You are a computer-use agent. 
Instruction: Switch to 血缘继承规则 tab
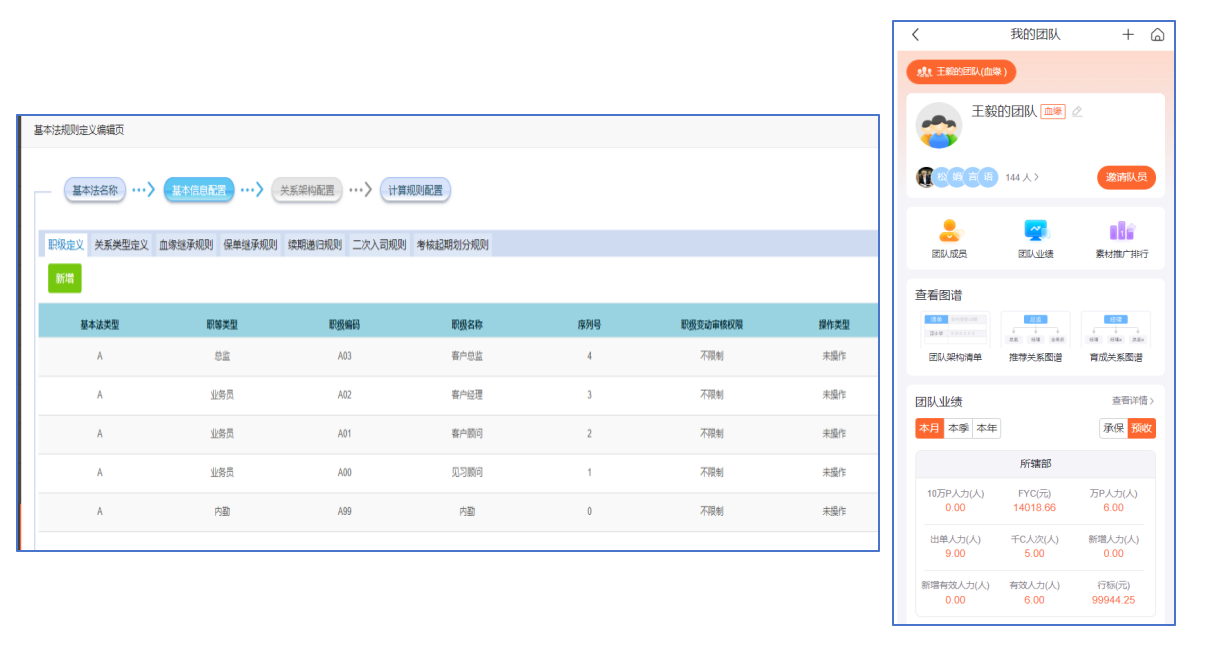point(186,245)
